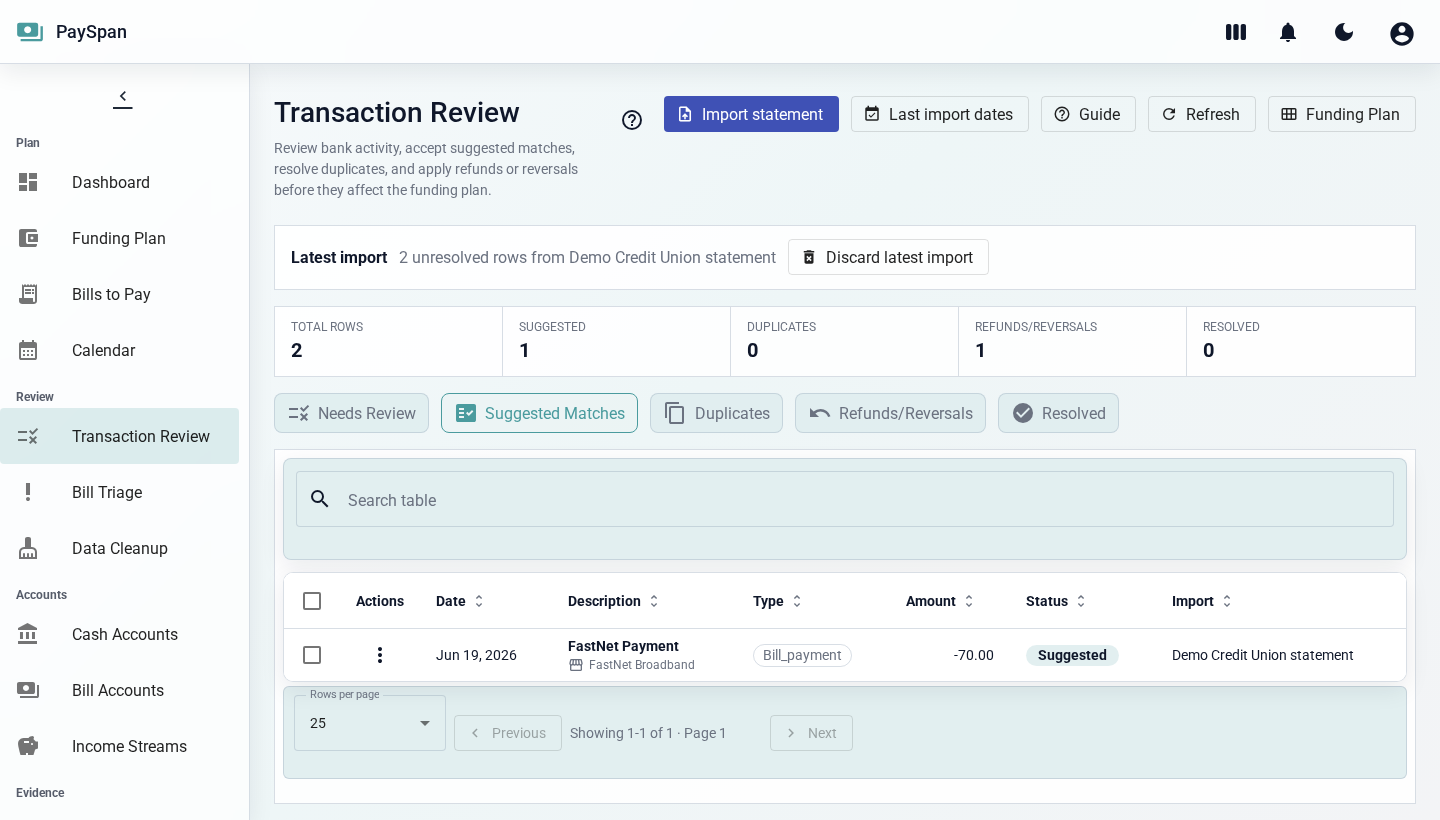Click the Import statement button
The height and width of the screenshot is (820, 1440).
(751, 114)
